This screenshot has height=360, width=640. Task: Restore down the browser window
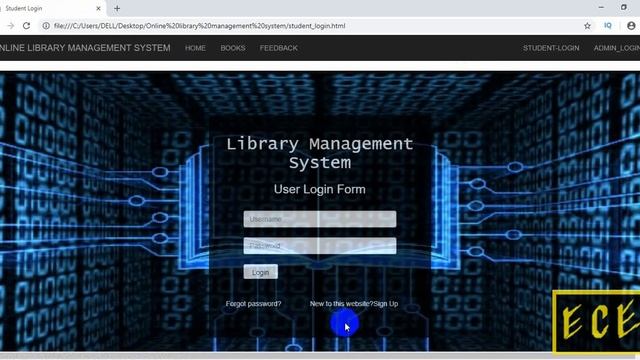pos(624,7)
